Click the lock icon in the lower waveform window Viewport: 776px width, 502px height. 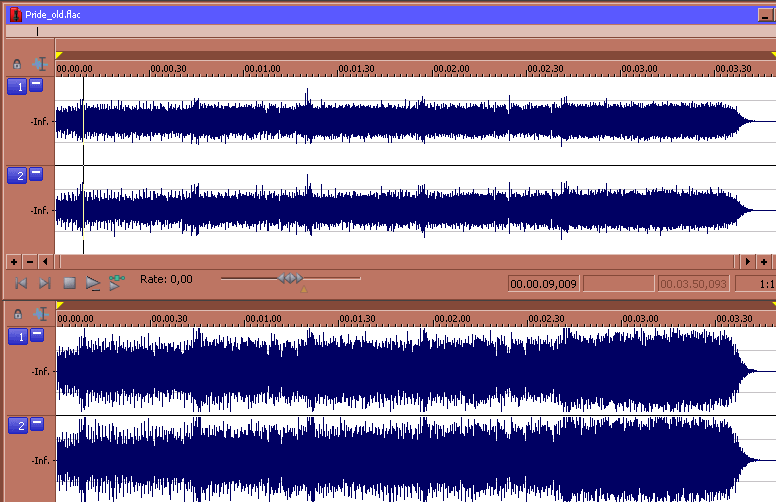coord(18,314)
